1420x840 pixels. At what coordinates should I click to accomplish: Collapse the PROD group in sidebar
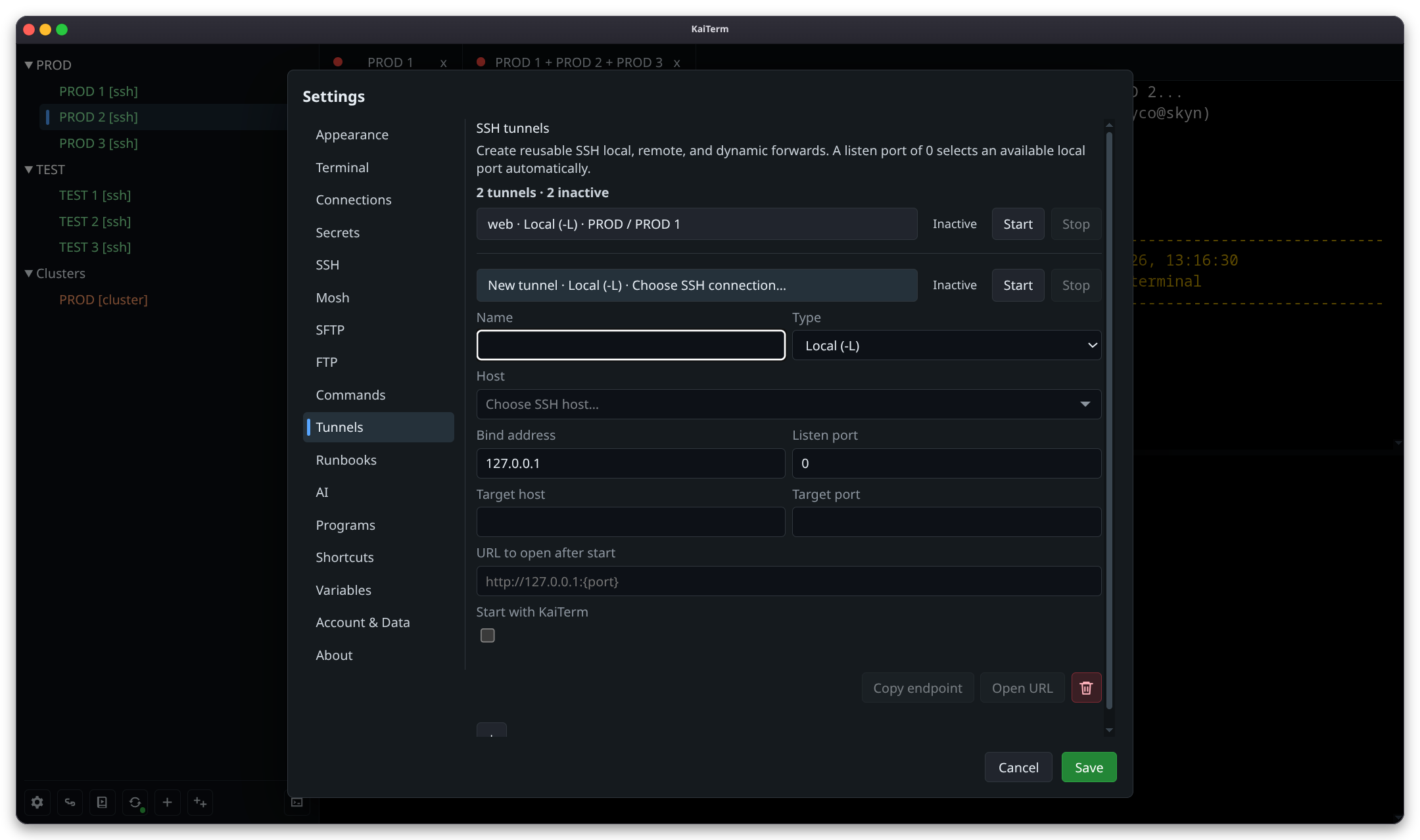pyautogui.click(x=28, y=65)
